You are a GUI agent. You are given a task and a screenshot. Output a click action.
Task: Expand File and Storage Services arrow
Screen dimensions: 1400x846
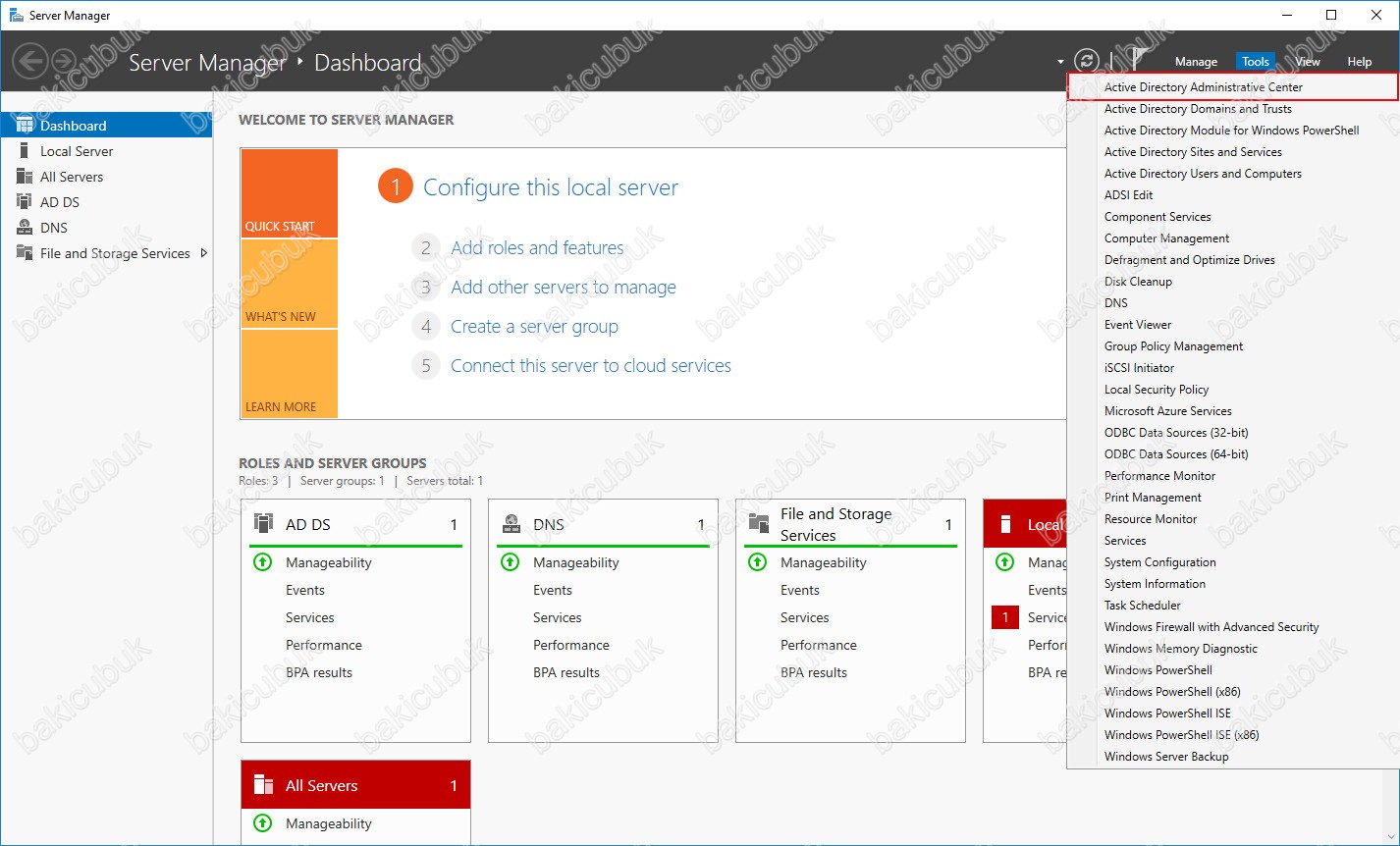203,253
